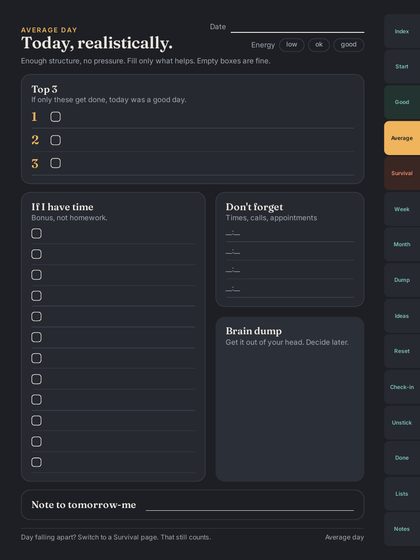Tick the first 'If I have time' checkbox
This screenshot has width=420, height=560.
point(36,234)
